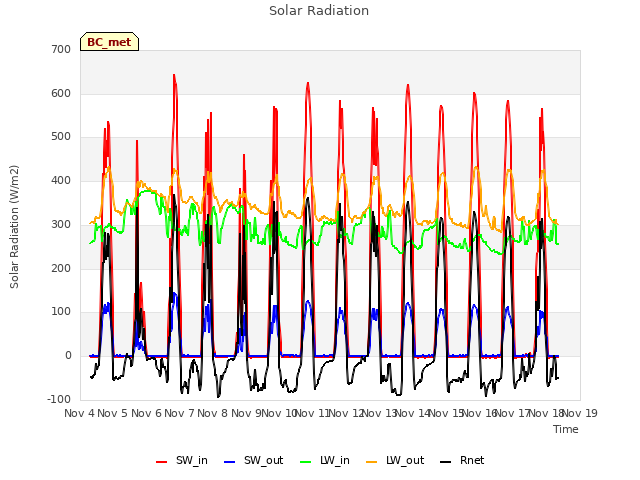Screen dimensions: 640x480
Task: Click the LW_out legend label
Action: pyautogui.click(x=405, y=460)
